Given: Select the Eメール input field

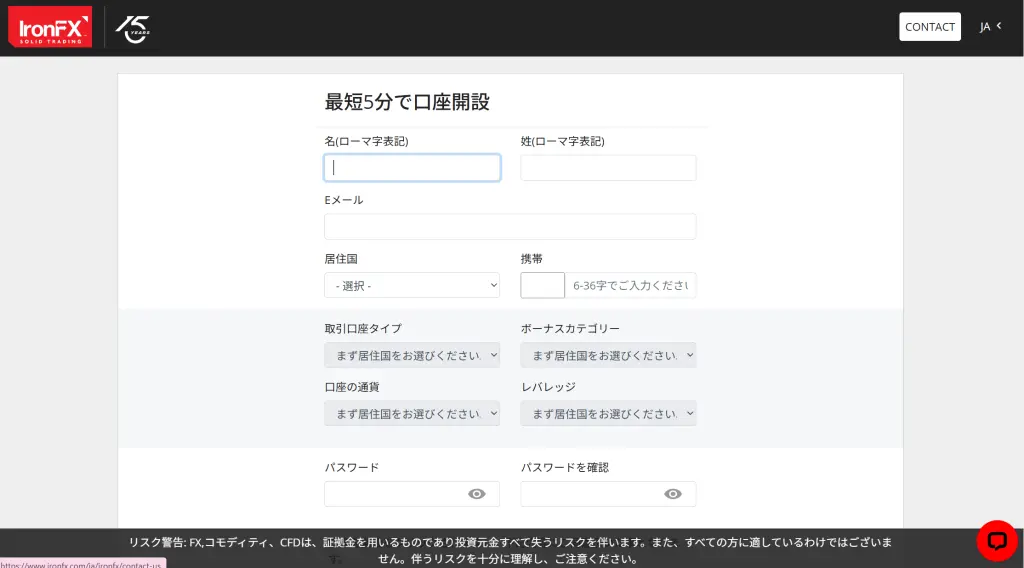Looking at the screenshot, I should coord(509,227).
